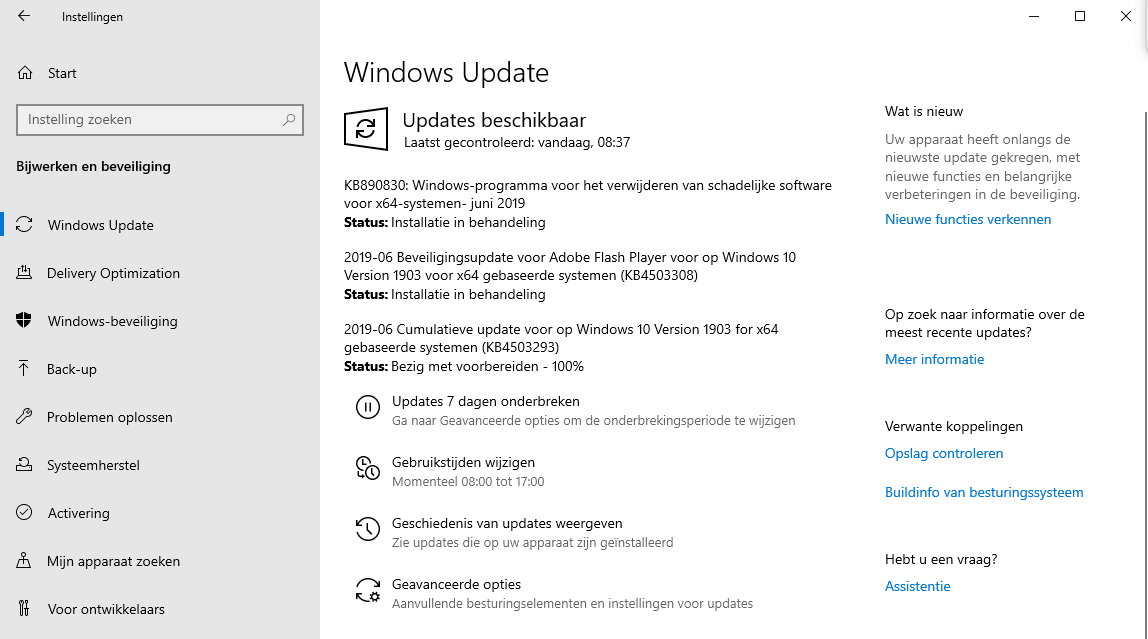Image resolution: width=1148 pixels, height=639 pixels.
Task: Click Opslag controleren link
Action: (x=943, y=453)
